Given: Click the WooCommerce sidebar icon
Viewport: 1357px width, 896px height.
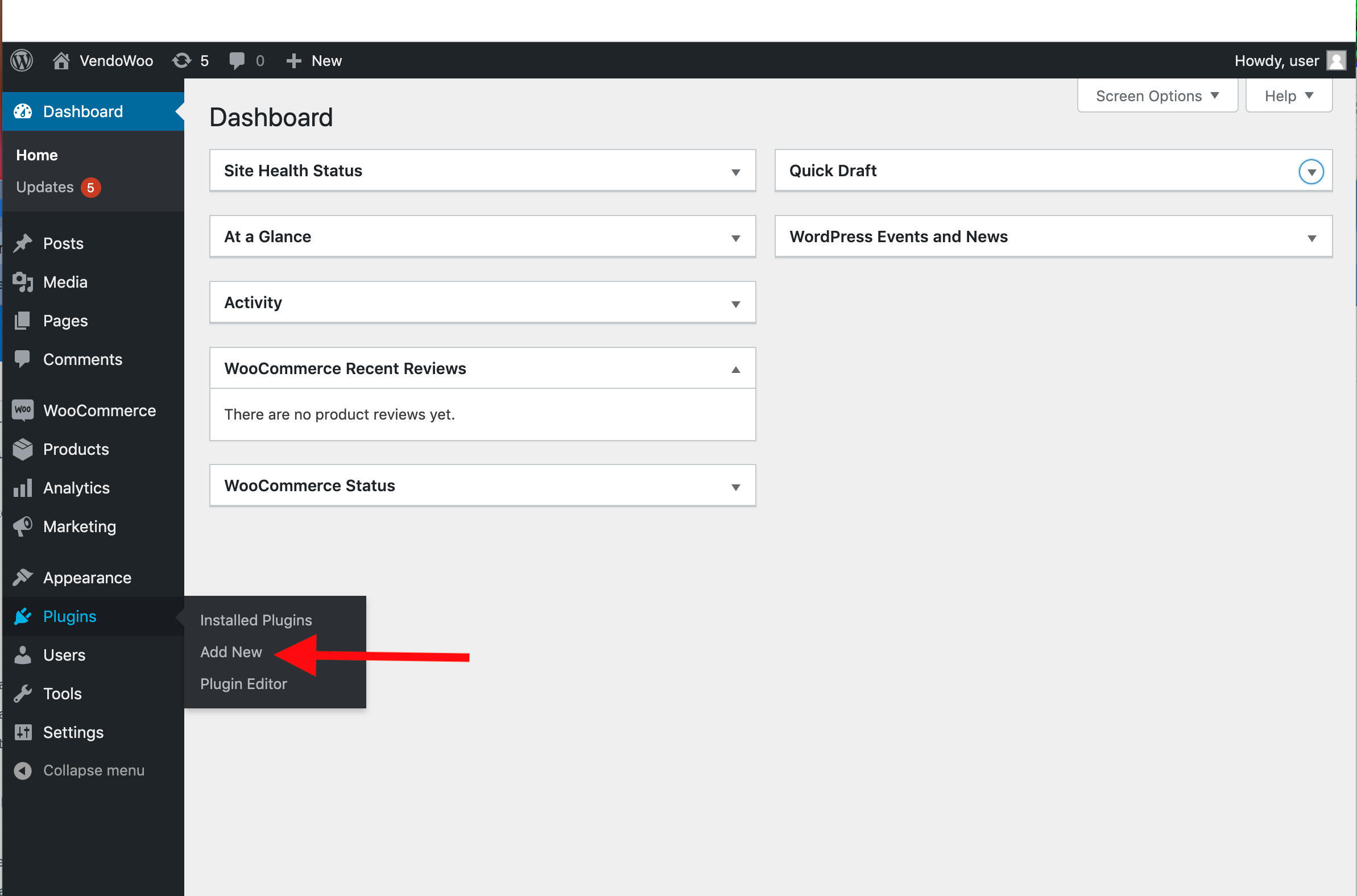Looking at the screenshot, I should tap(23, 410).
